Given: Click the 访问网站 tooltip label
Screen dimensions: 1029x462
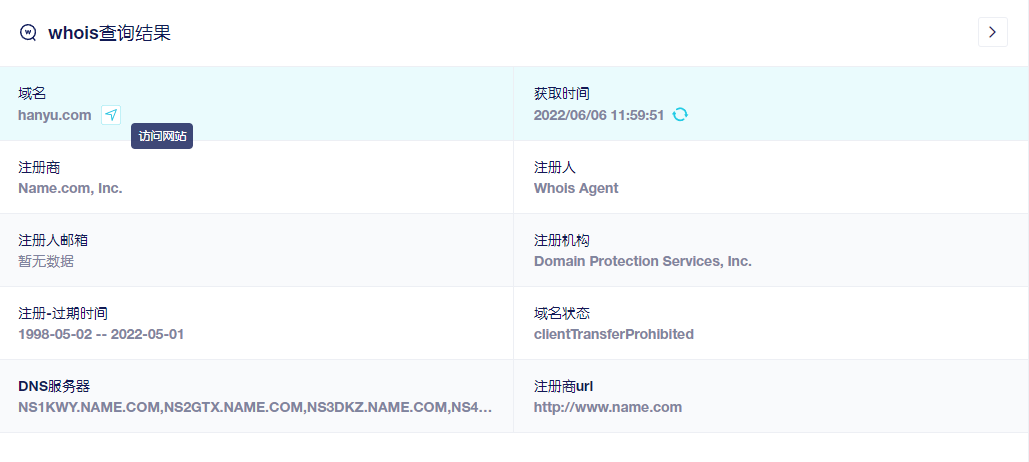Looking at the screenshot, I should (162, 136).
